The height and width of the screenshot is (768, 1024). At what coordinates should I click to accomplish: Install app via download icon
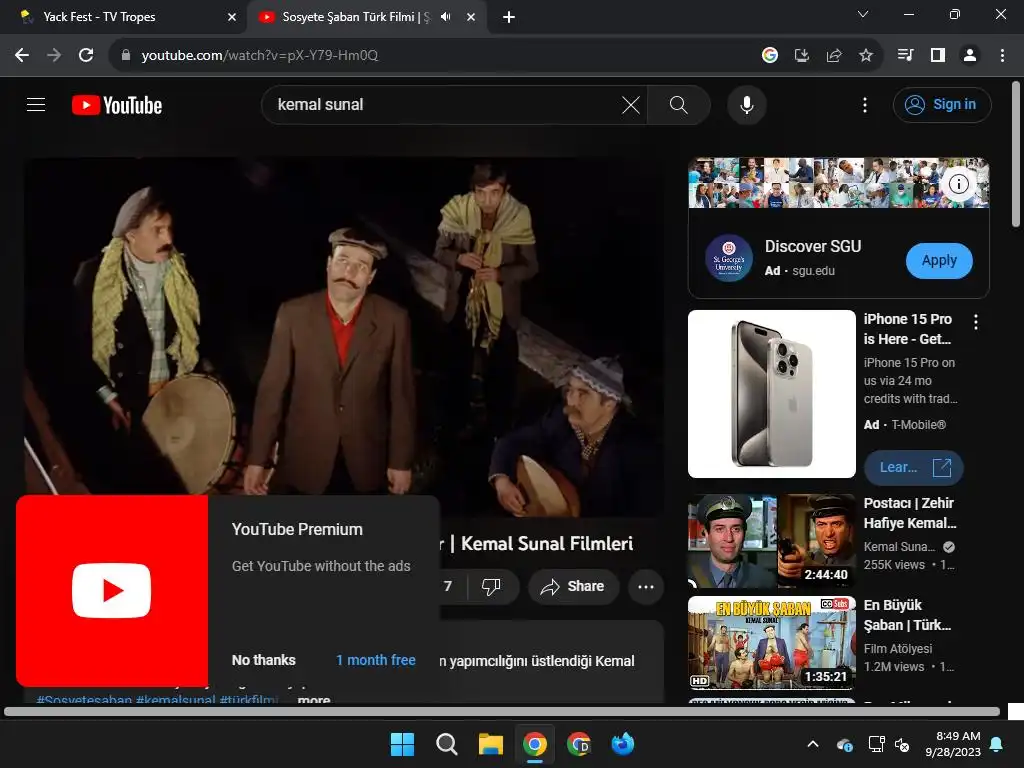[x=802, y=55]
